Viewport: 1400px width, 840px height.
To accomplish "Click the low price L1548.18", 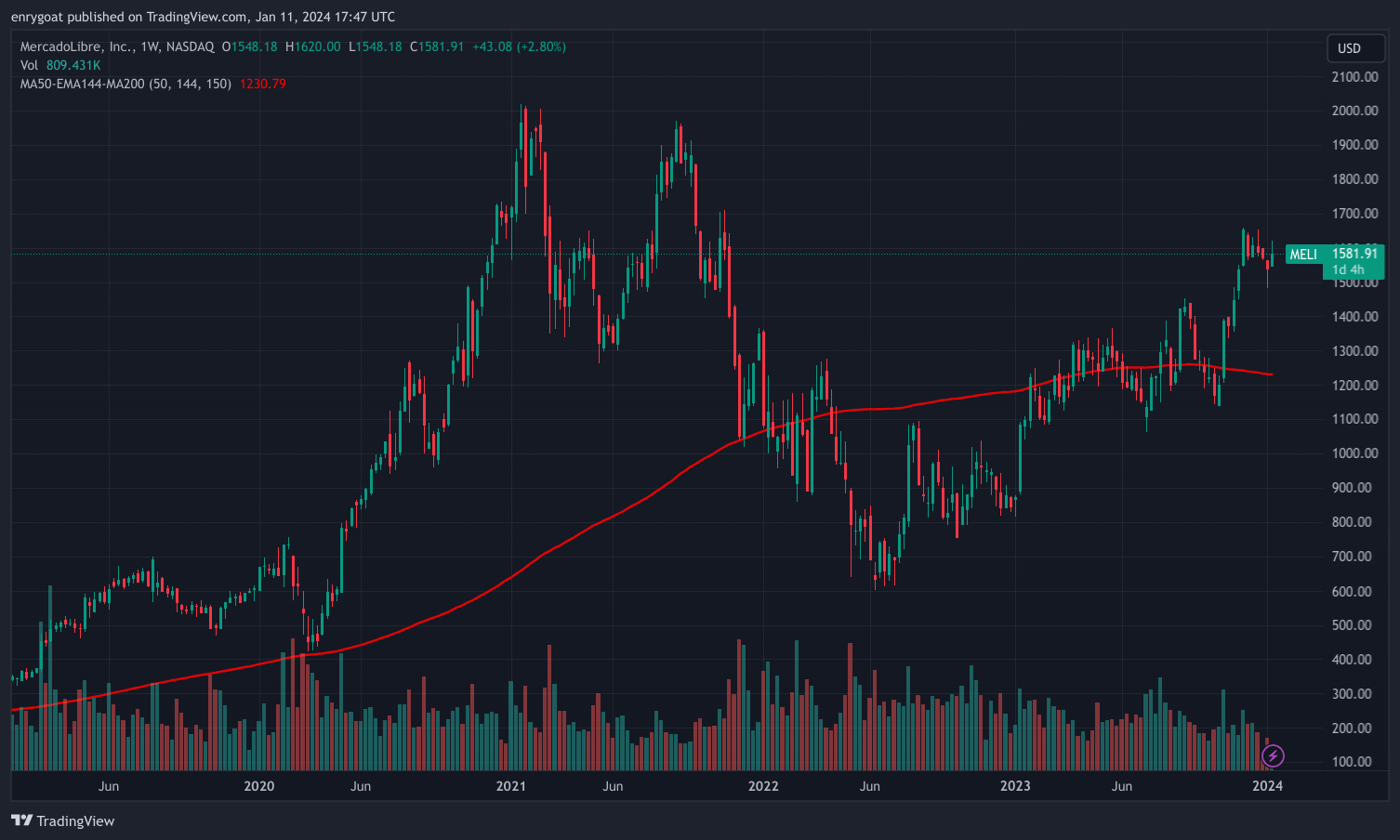I will point(376,46).
